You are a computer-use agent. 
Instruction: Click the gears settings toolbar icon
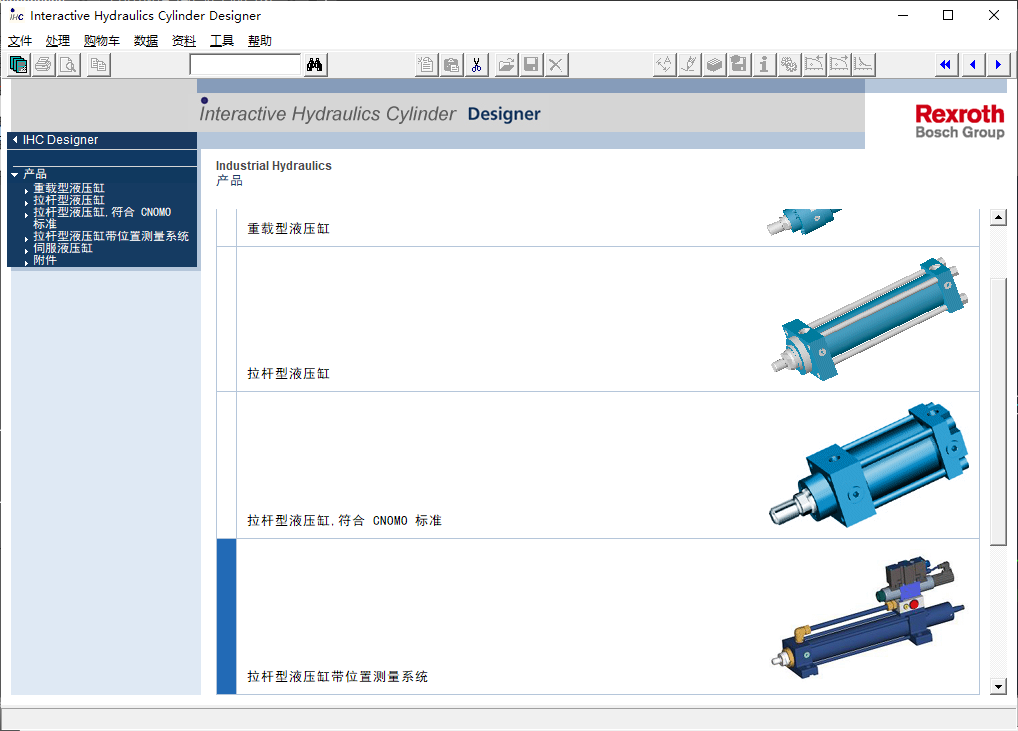click(x=789, y=65)
